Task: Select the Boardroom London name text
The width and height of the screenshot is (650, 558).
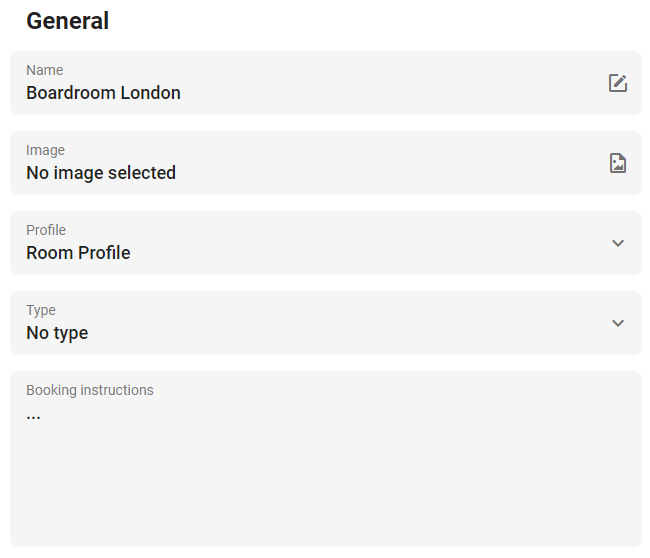Action: click(103, 93)
